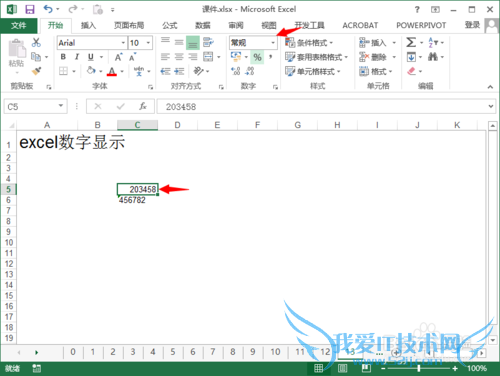The width and height of the screenshot is (500, 376).
Task: Align text left
Action: pos(165,57)
